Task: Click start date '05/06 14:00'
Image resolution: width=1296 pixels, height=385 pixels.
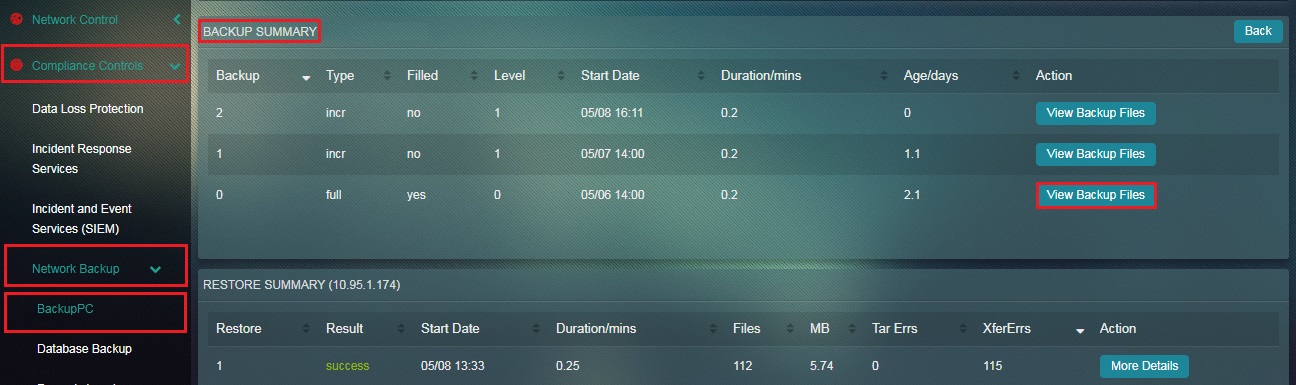Action: 612,195
